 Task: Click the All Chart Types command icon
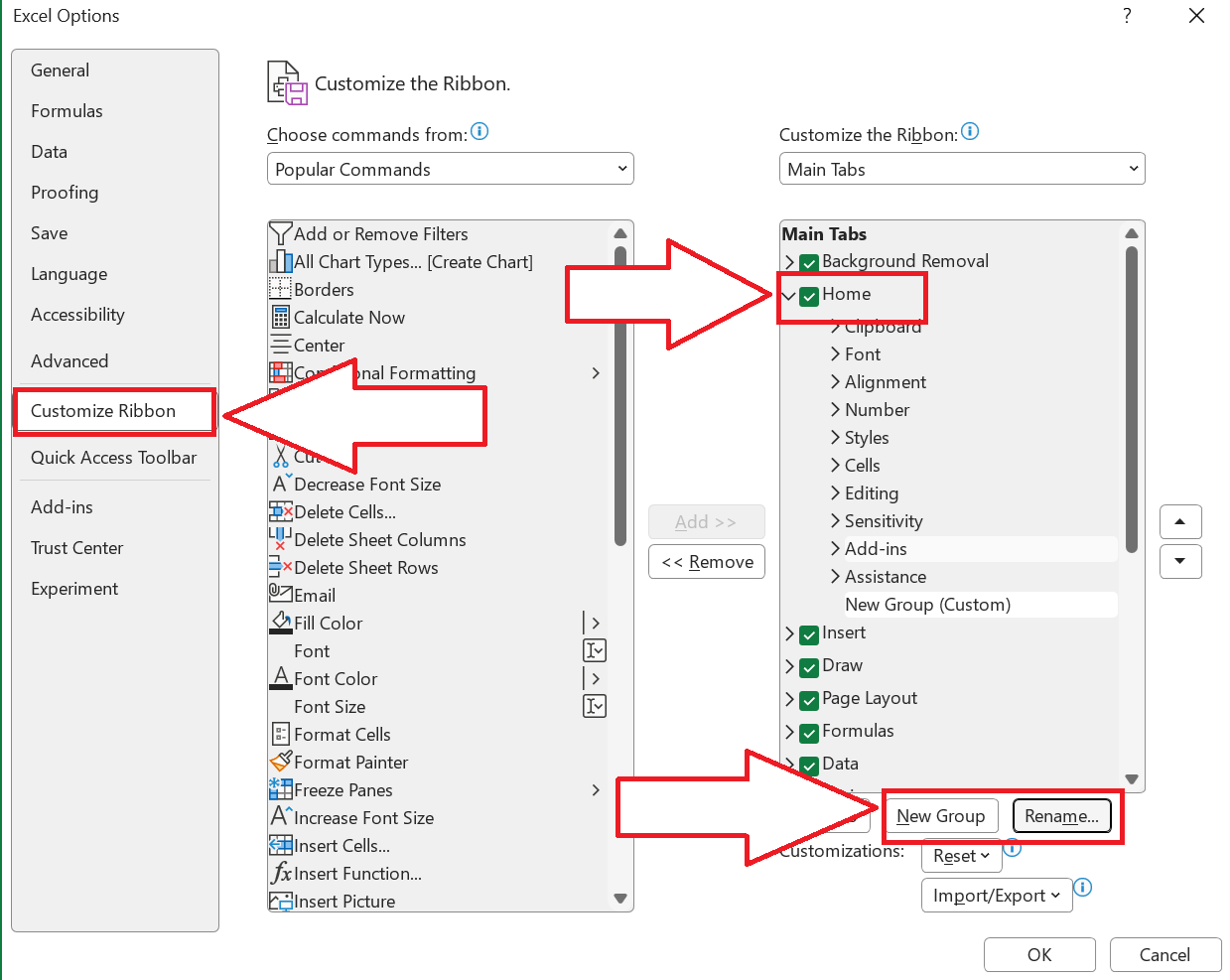click(x=281, y=261)
